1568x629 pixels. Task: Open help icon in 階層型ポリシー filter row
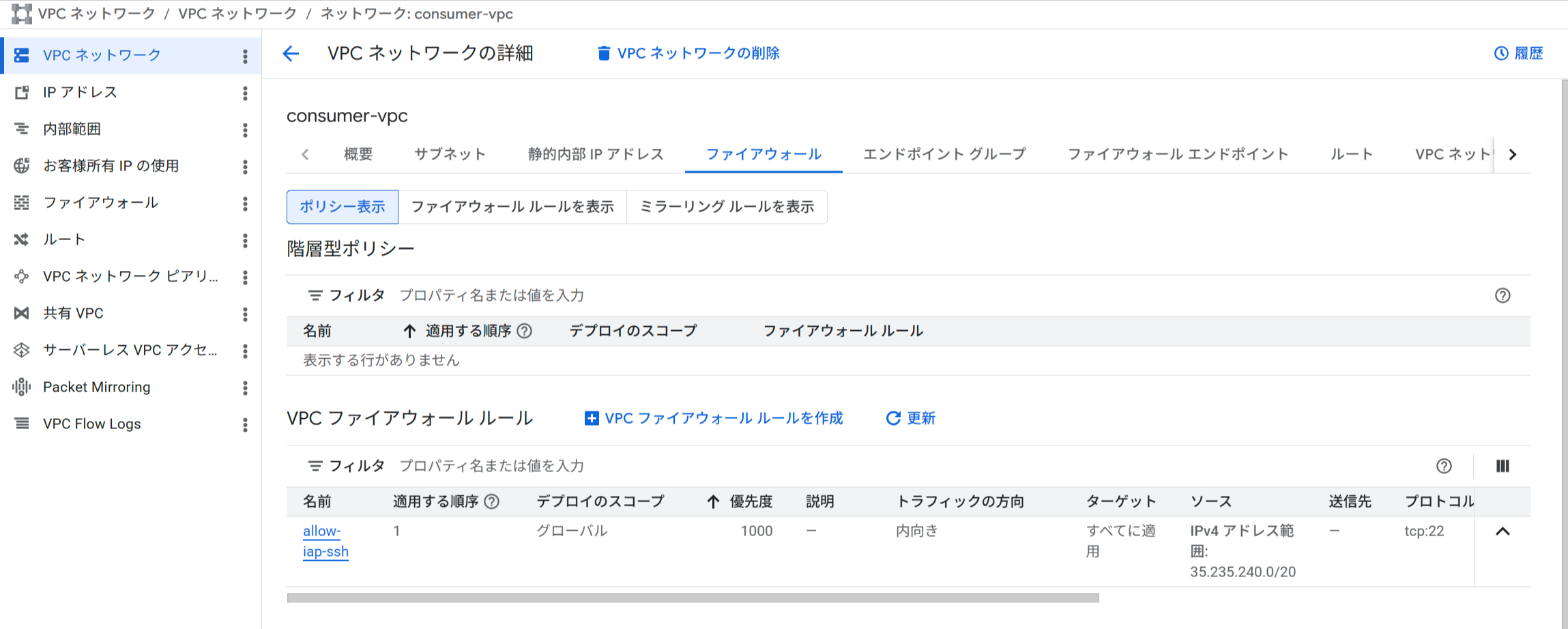pos(1502,295)
